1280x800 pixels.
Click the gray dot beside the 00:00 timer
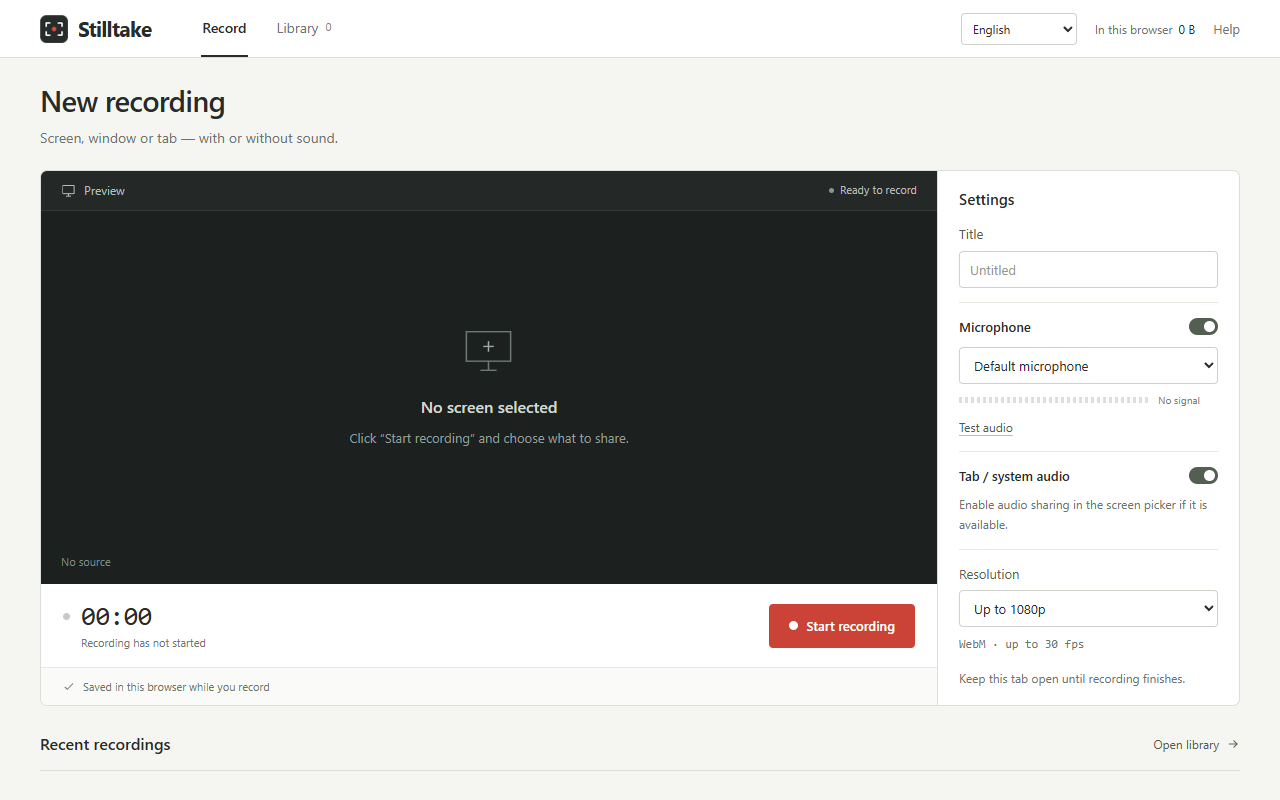tap(66, 616)
